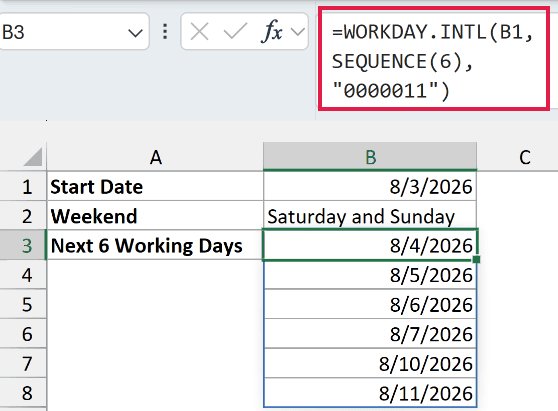Select row 8 header
The image size is (558, 411).
click(x=23, y=393)
